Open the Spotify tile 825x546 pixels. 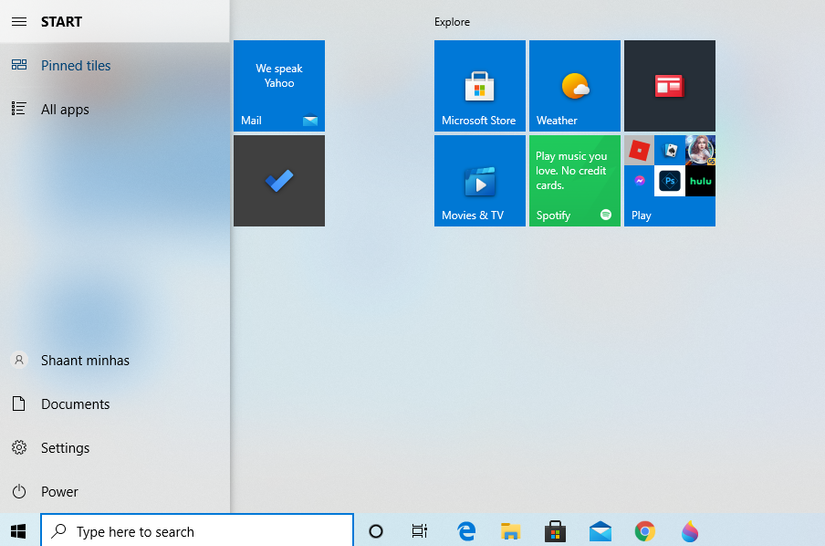click(x=575, y=181)
